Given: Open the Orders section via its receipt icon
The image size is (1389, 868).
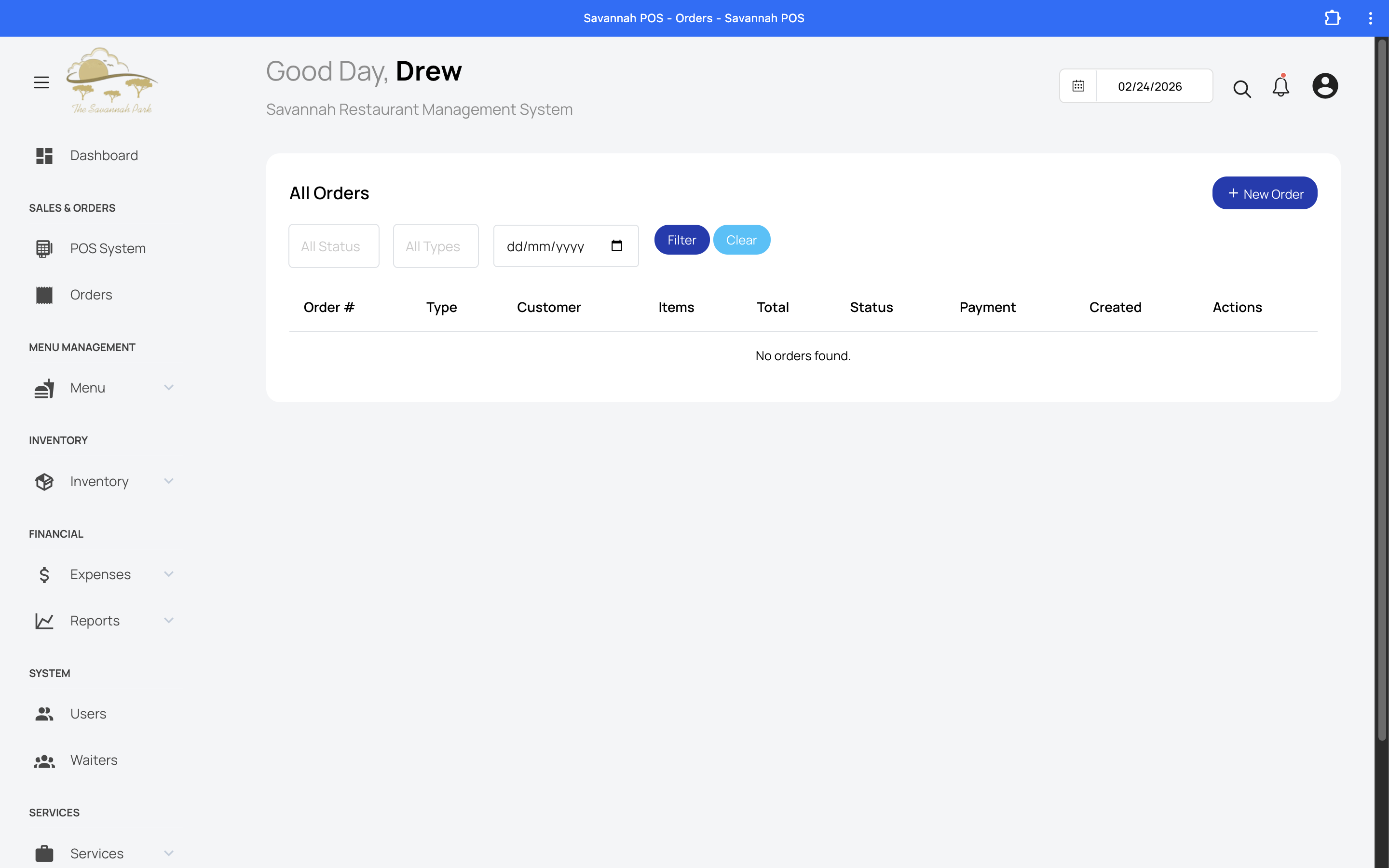Looking at the screenshot, I should coord(43,295).
